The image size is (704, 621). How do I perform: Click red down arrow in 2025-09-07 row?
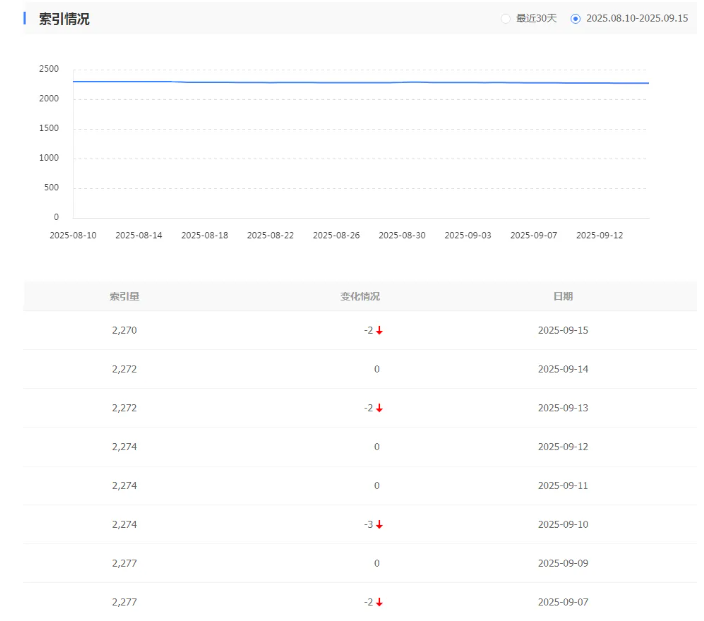coord(380,602)
